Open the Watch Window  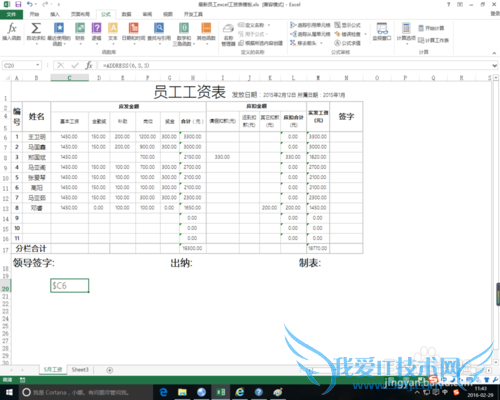click(382, 32)
